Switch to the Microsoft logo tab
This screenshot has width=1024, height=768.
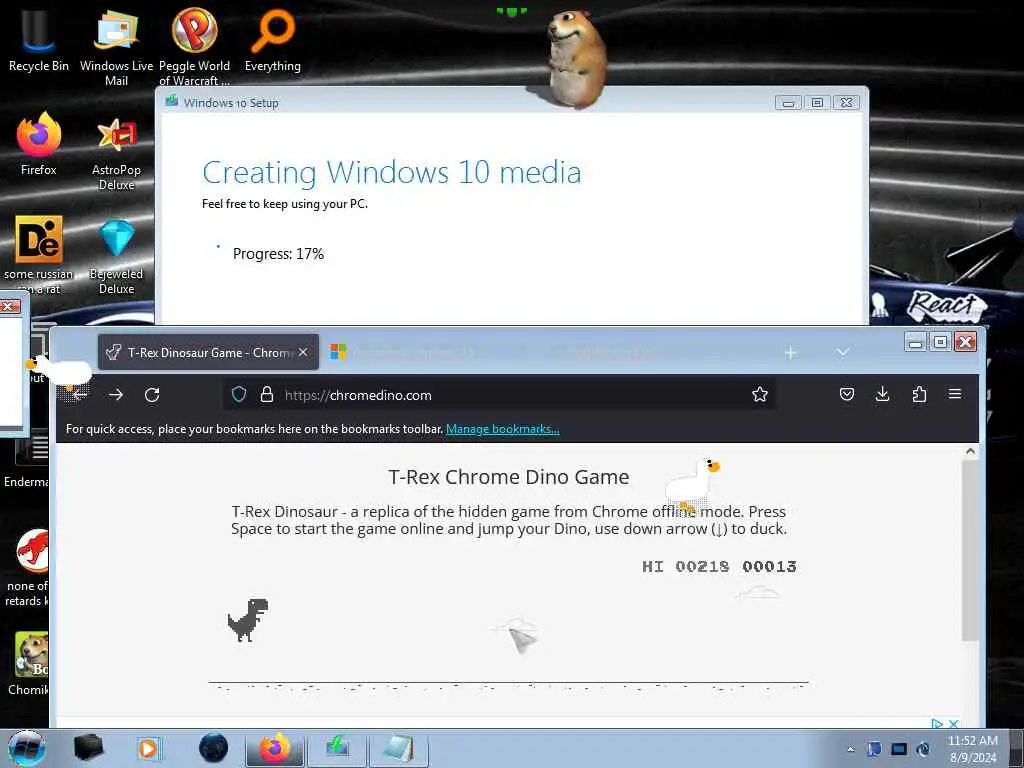pos(338,351)
